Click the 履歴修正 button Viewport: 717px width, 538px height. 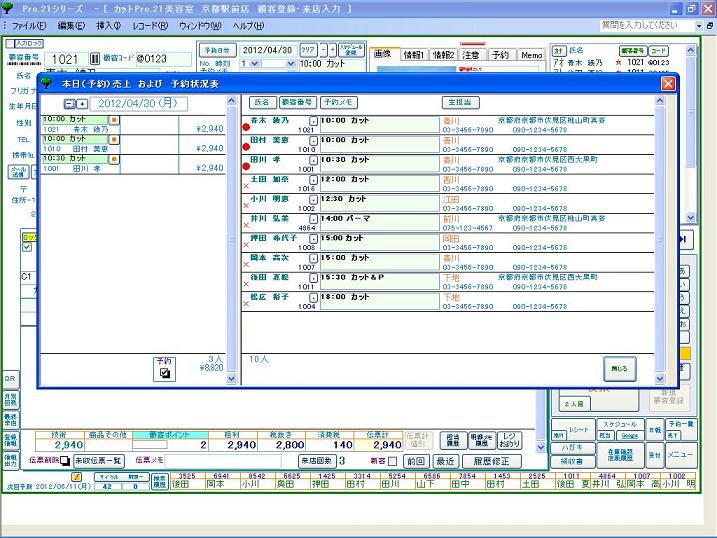click(x=491, y=461)
